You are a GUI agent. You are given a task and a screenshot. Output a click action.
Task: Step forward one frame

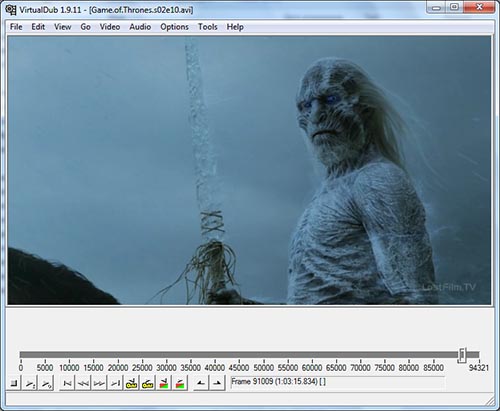(x=99, y=383)
